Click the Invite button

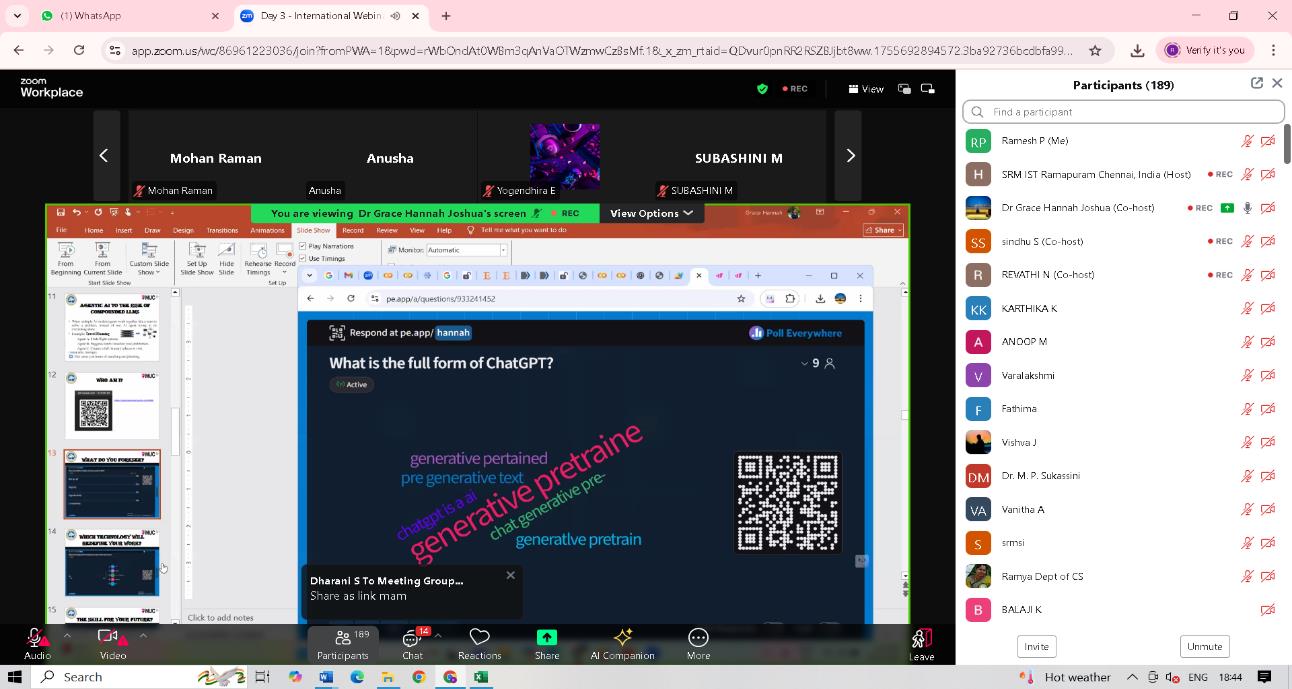pyautogui.click(x=1036, y=646)
